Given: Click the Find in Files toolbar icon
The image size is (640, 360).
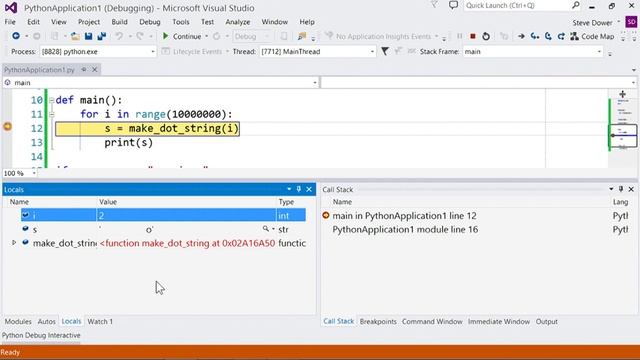Looking at the screenshot, I should coord(302,36).
